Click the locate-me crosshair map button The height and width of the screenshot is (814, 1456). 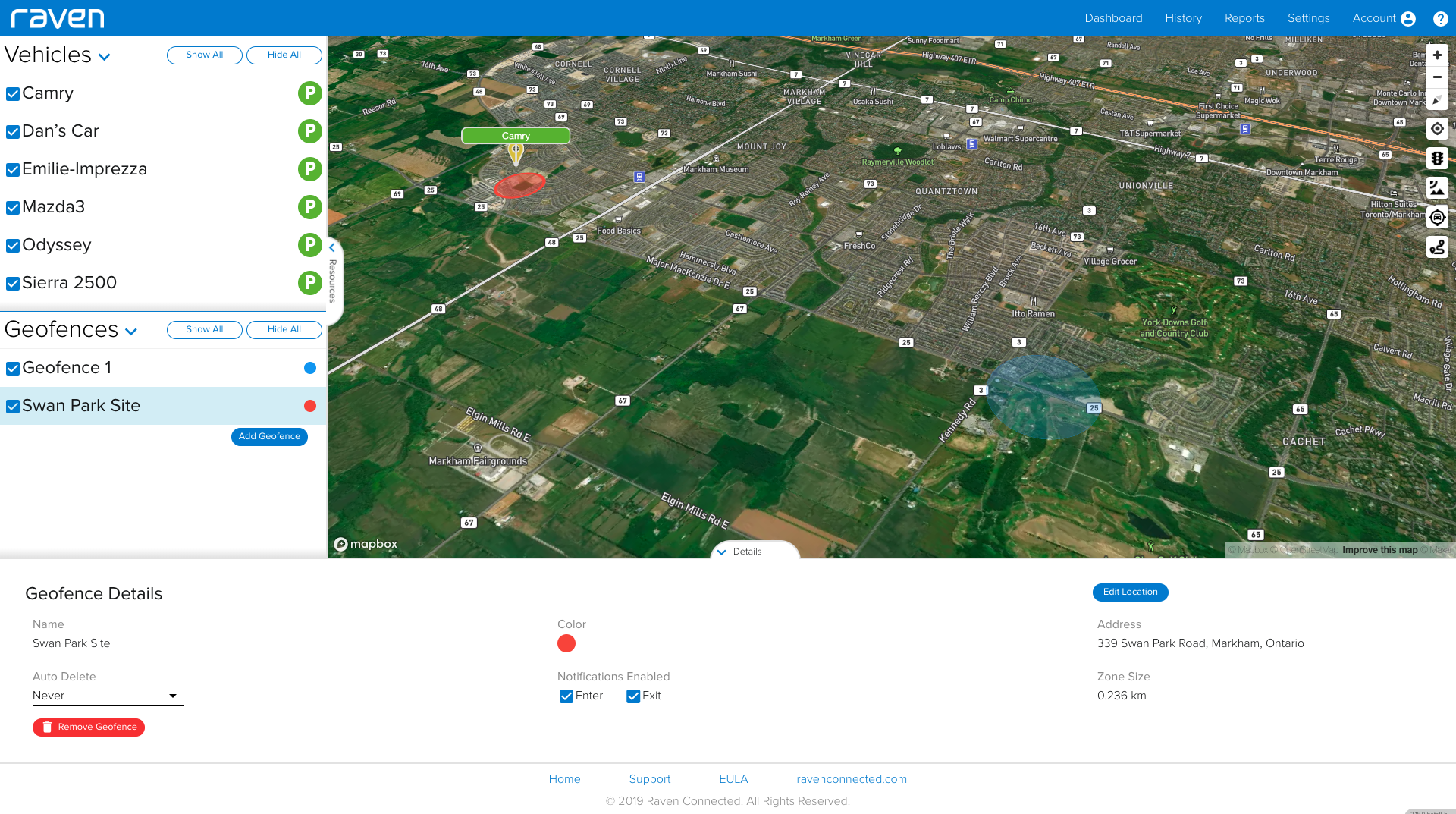click(1437, 129)
